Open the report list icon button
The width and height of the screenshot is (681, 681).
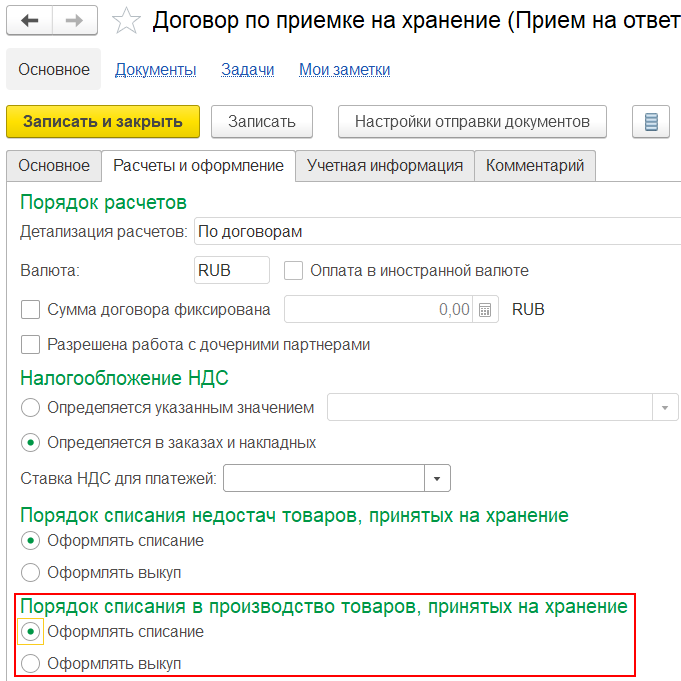tap(651, 122)
